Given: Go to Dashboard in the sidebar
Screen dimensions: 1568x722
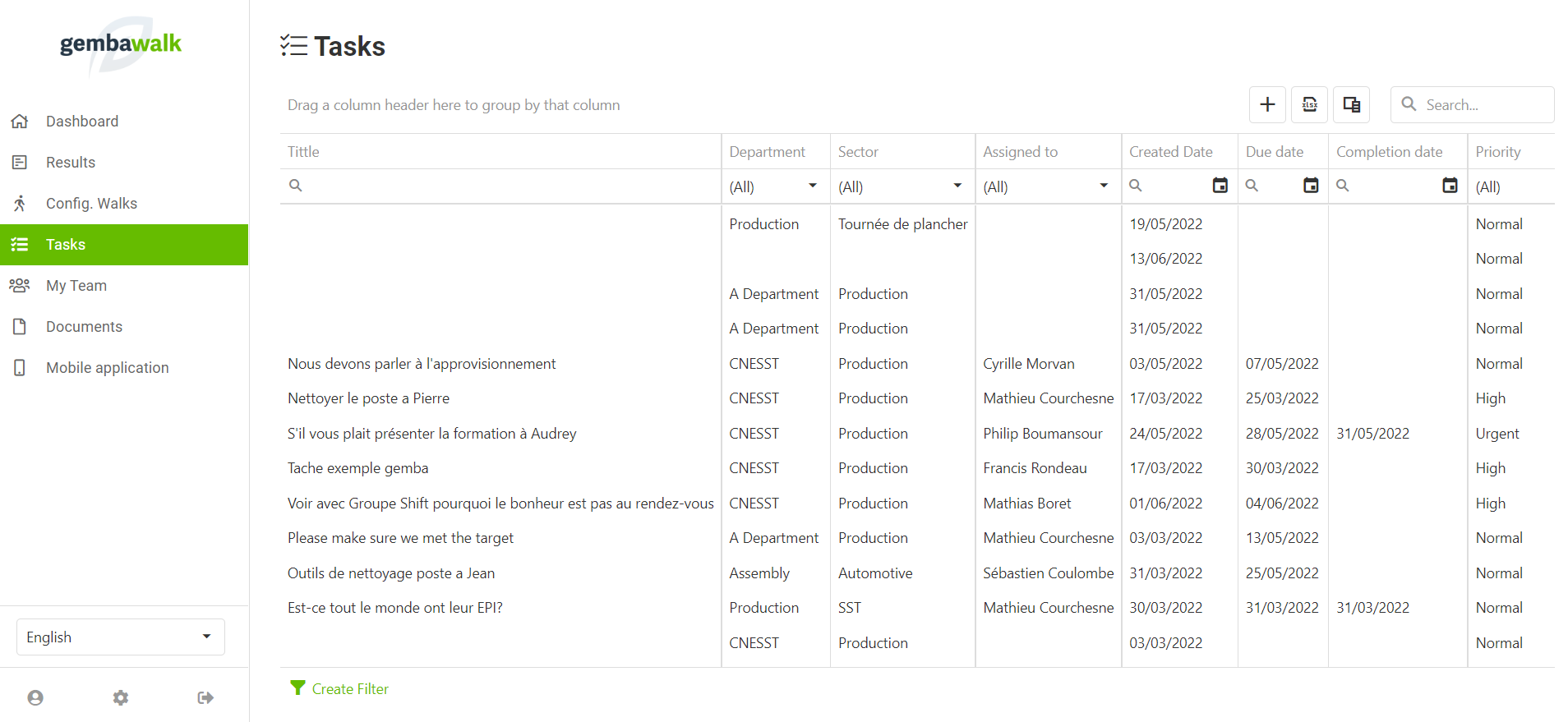Looking at the screenshot, I should coord(82,122).
